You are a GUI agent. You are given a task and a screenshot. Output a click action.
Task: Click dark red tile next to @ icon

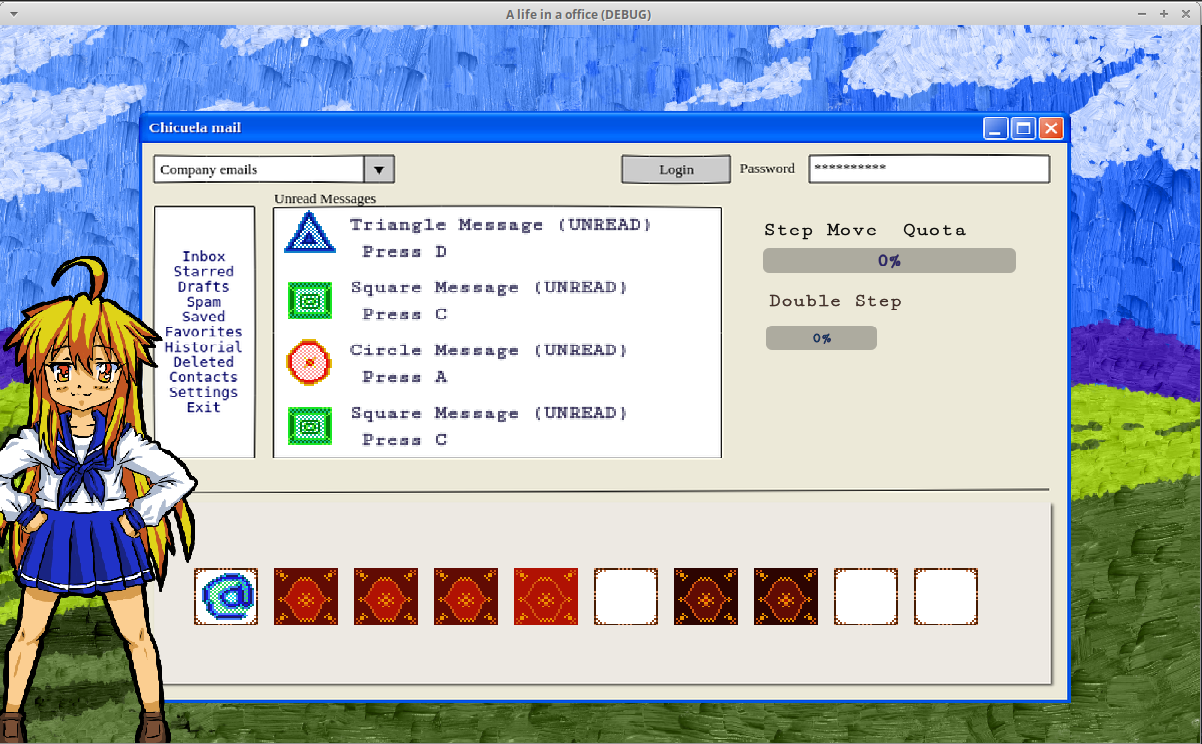[x=306, y=597]
